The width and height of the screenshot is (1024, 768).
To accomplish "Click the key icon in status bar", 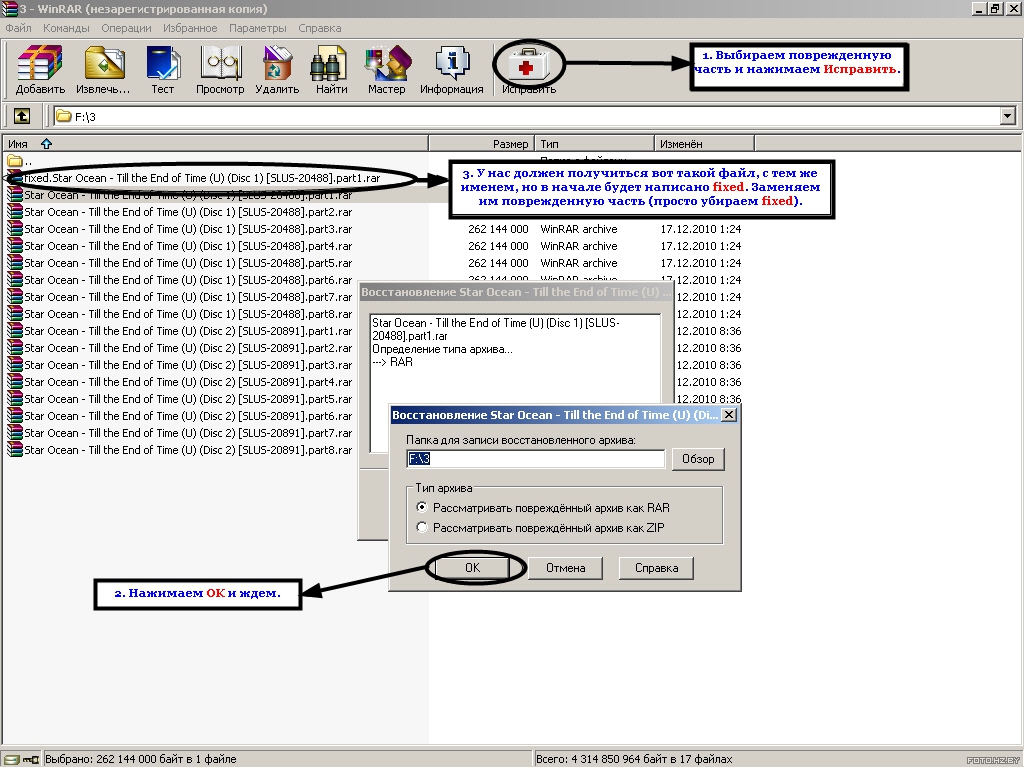I will [x=31, y=760].
